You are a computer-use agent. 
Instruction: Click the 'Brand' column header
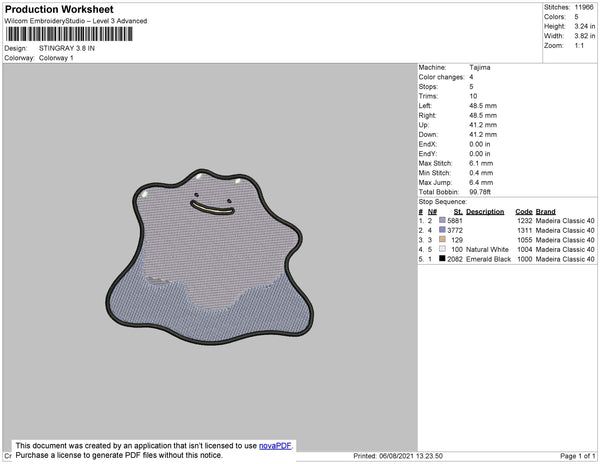tap(545, 212)
